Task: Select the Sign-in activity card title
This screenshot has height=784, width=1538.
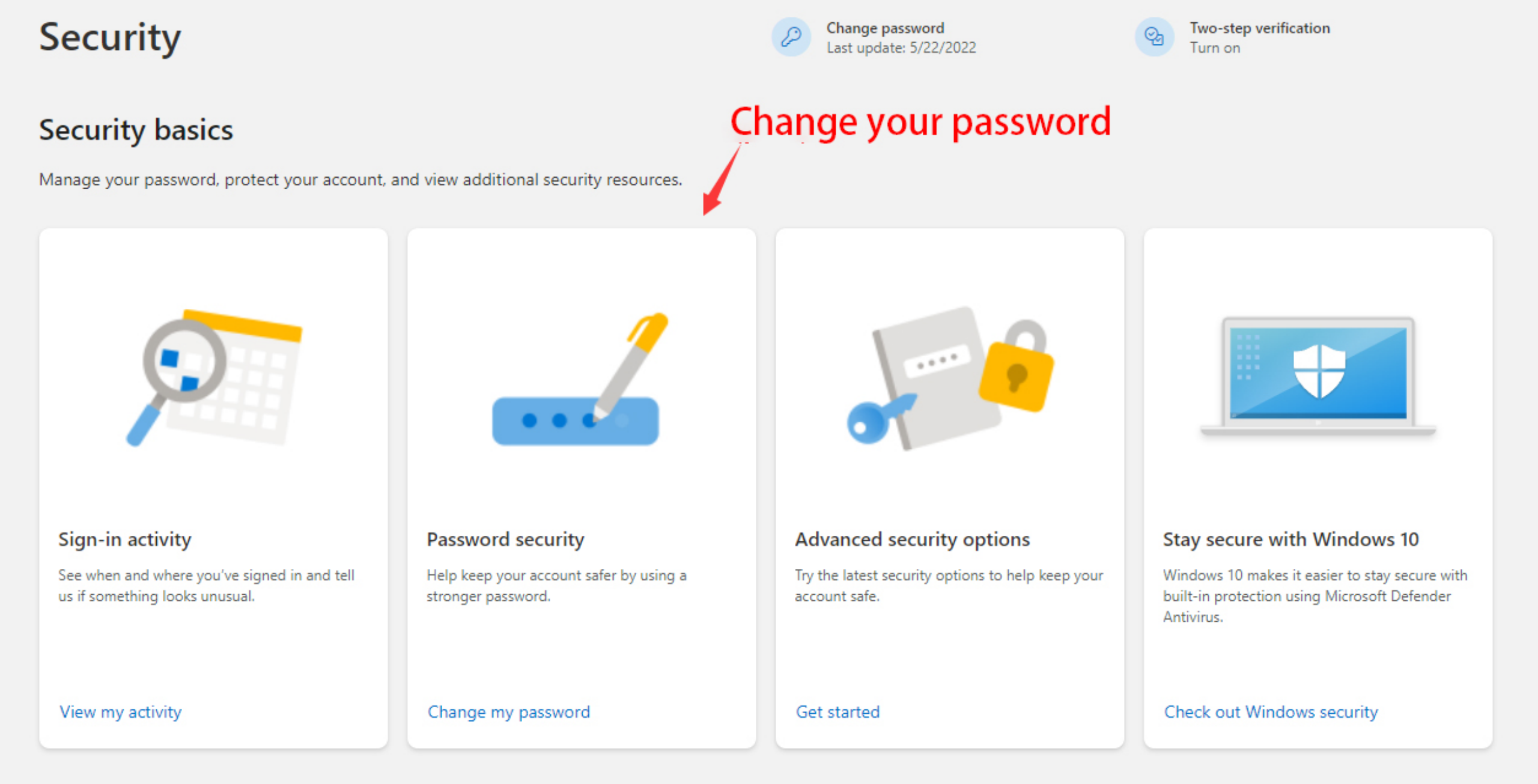Action: [124, 539]
